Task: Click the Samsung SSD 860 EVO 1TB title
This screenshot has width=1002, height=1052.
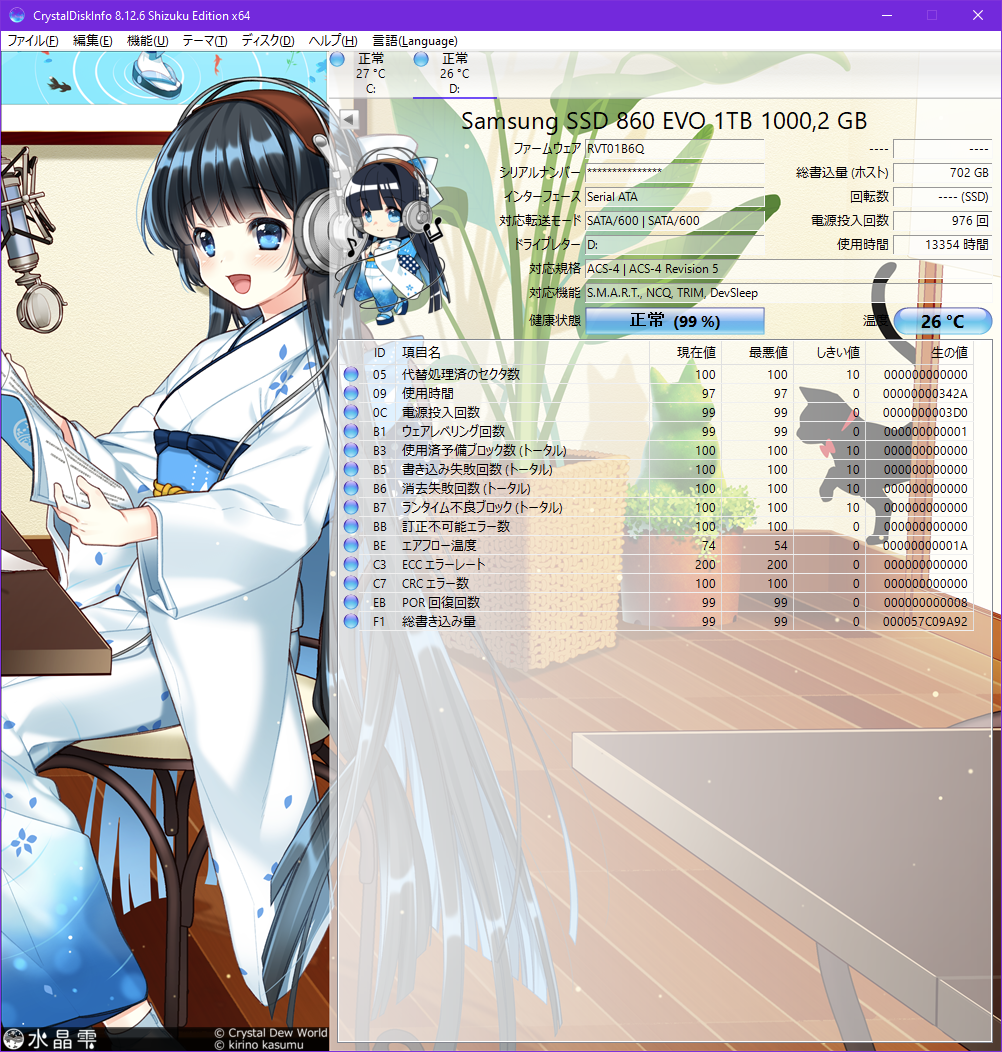Action: (664, 121)
